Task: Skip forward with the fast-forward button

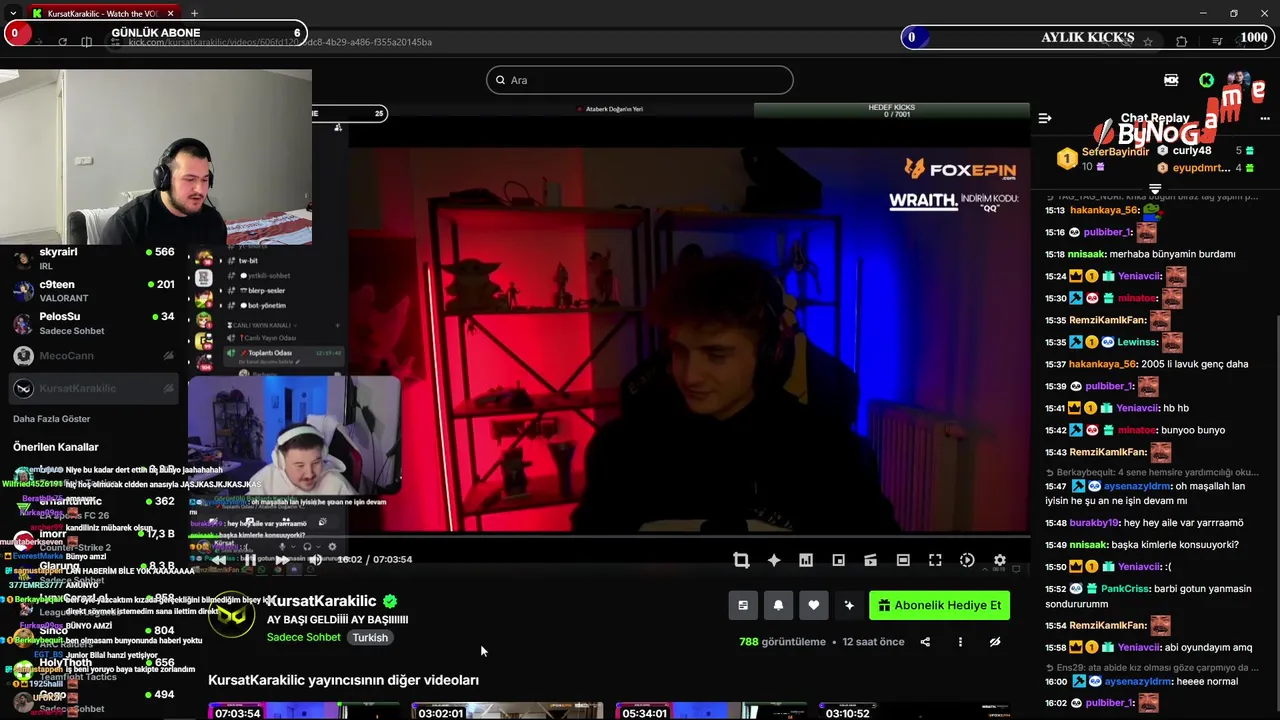Action: pos(282,560)
